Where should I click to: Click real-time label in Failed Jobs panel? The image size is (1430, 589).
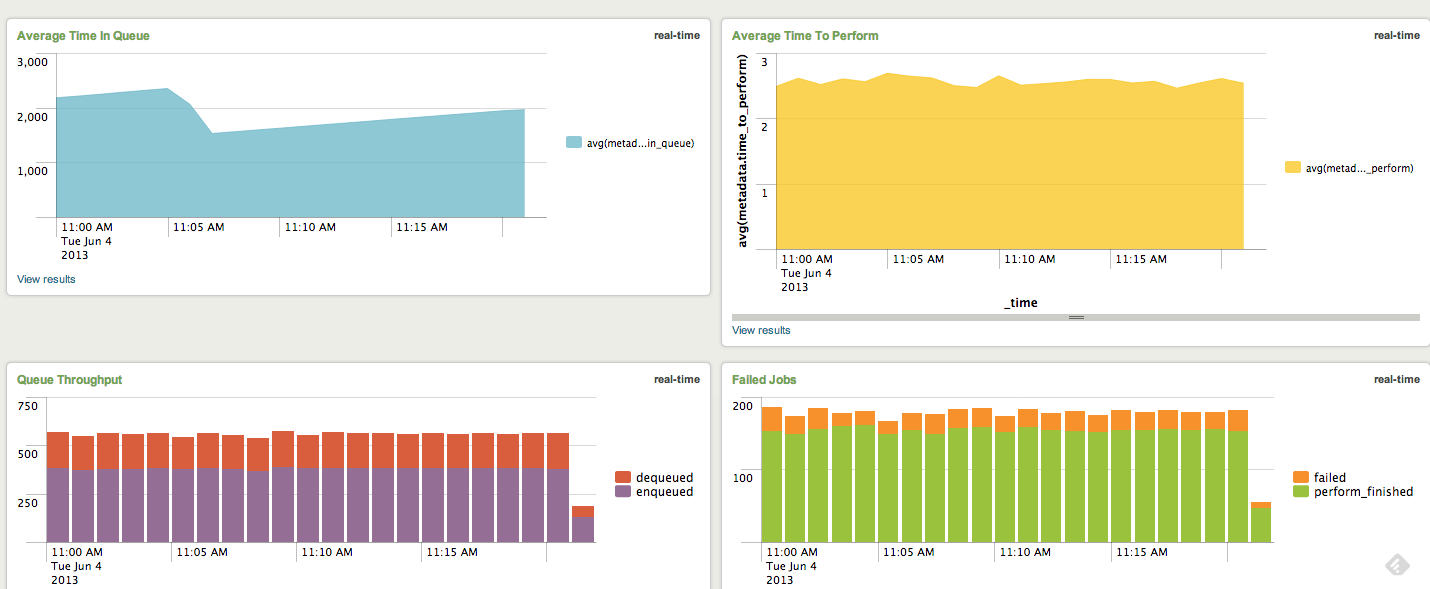pyautogui.click(x=1396, y=380)
